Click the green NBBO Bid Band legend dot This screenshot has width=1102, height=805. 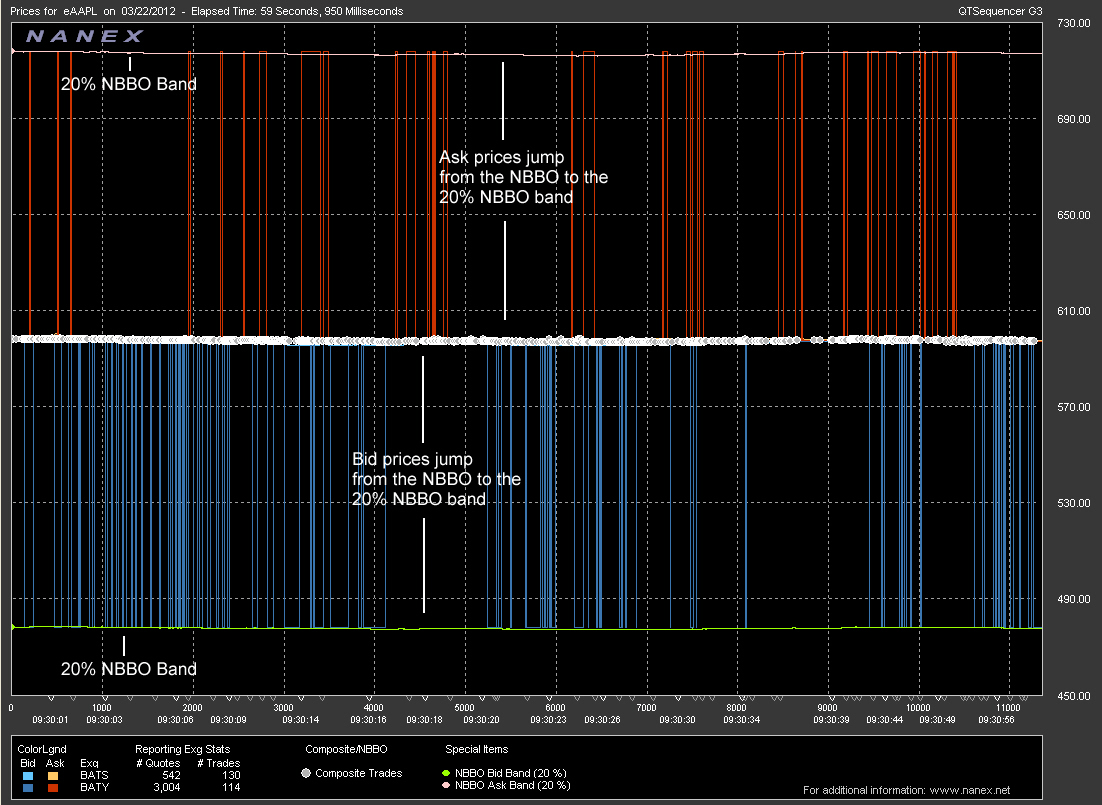(446, 773)
